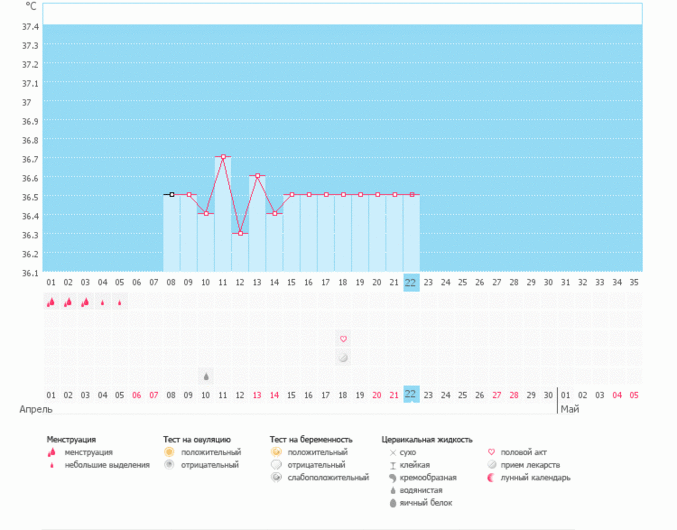Click the Апрель month label
Viewport: 677px width, 530px height.
tap(36, 410)
